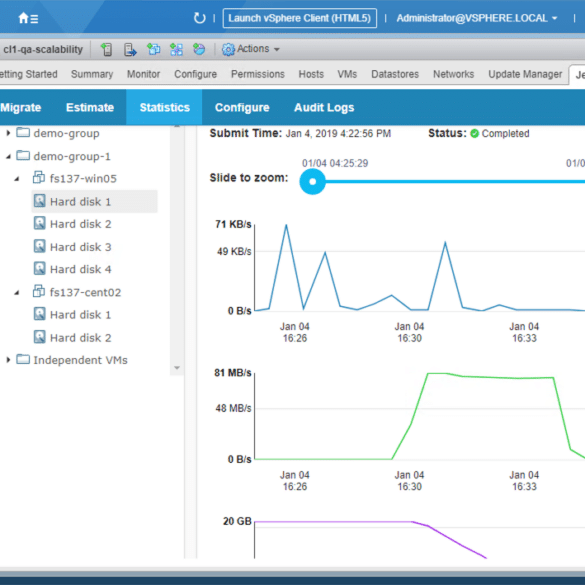Click the 01/04 04:25:29 slider timestamp

335,163
